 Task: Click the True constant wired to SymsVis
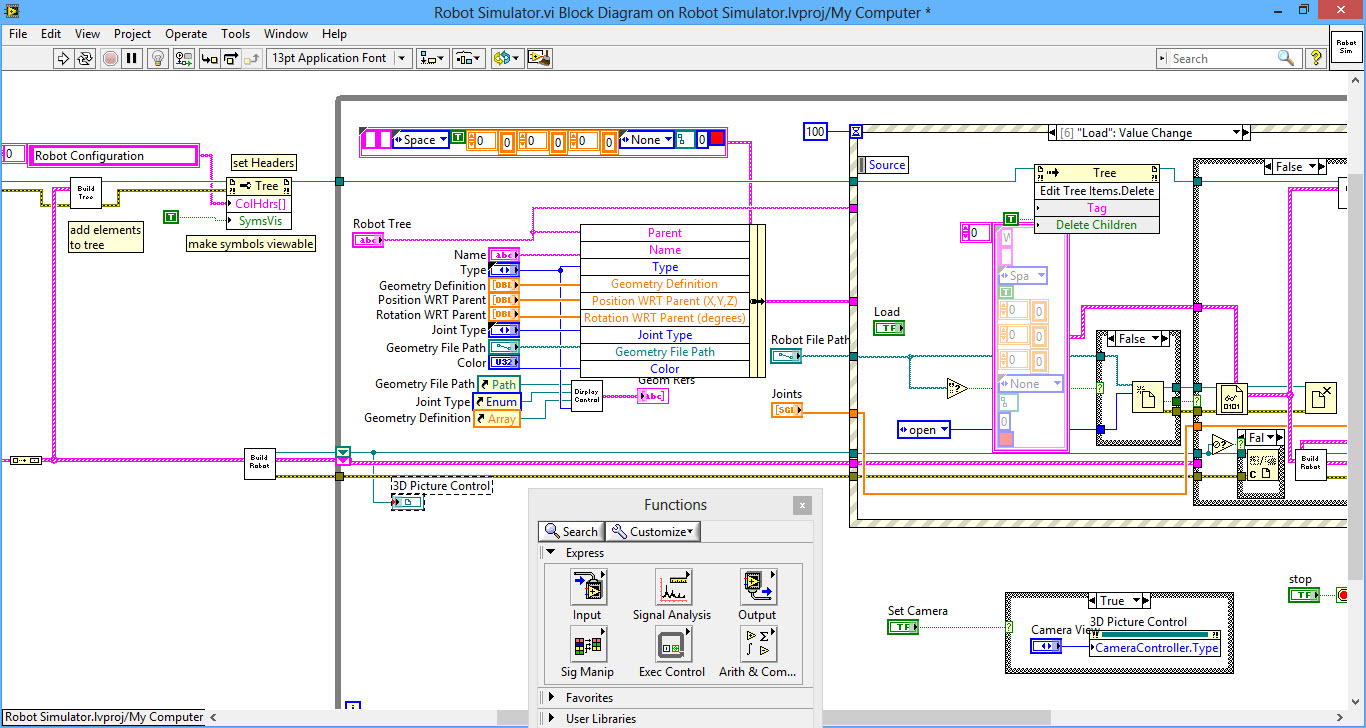pyautogui.click(x=171, y=217)
